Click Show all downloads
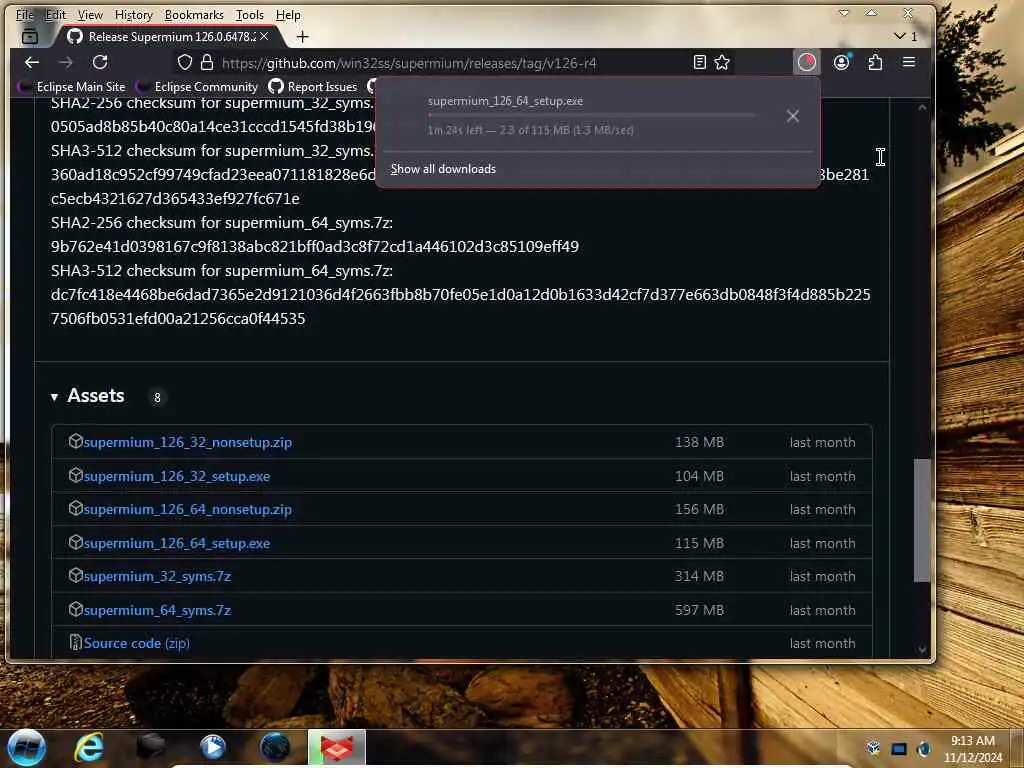This screenshot has height=768, width=1024. (443, 169)
